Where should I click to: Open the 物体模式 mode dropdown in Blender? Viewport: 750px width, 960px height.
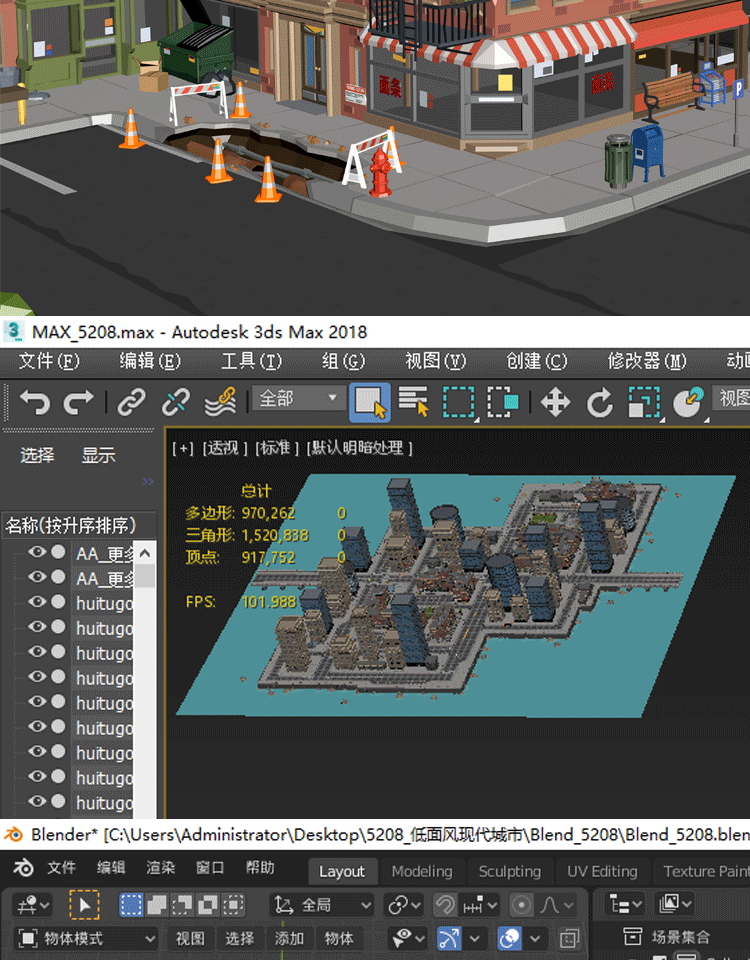pyautogui.click(x=87, y=939)
